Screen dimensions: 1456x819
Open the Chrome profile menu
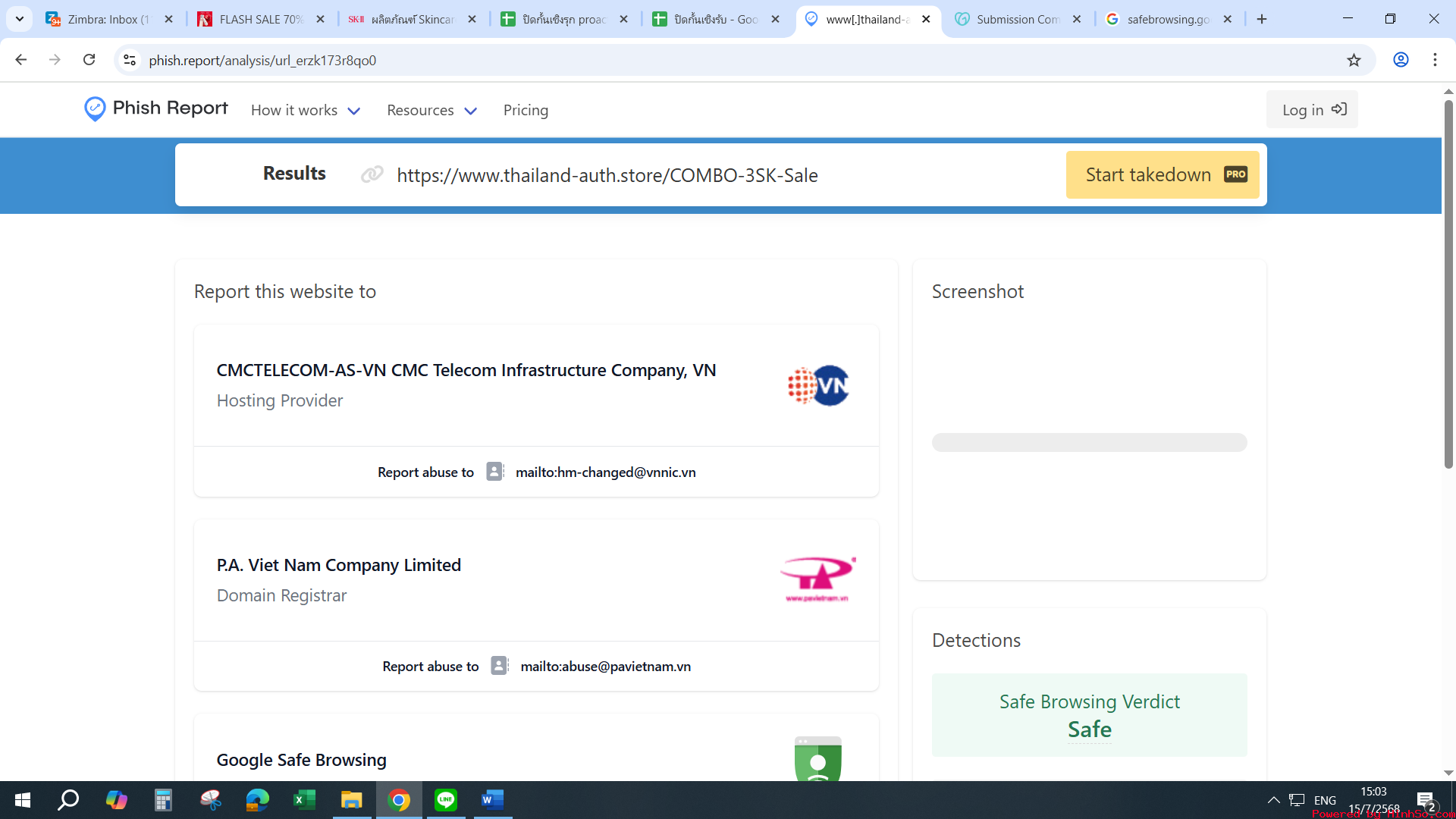1401,60
